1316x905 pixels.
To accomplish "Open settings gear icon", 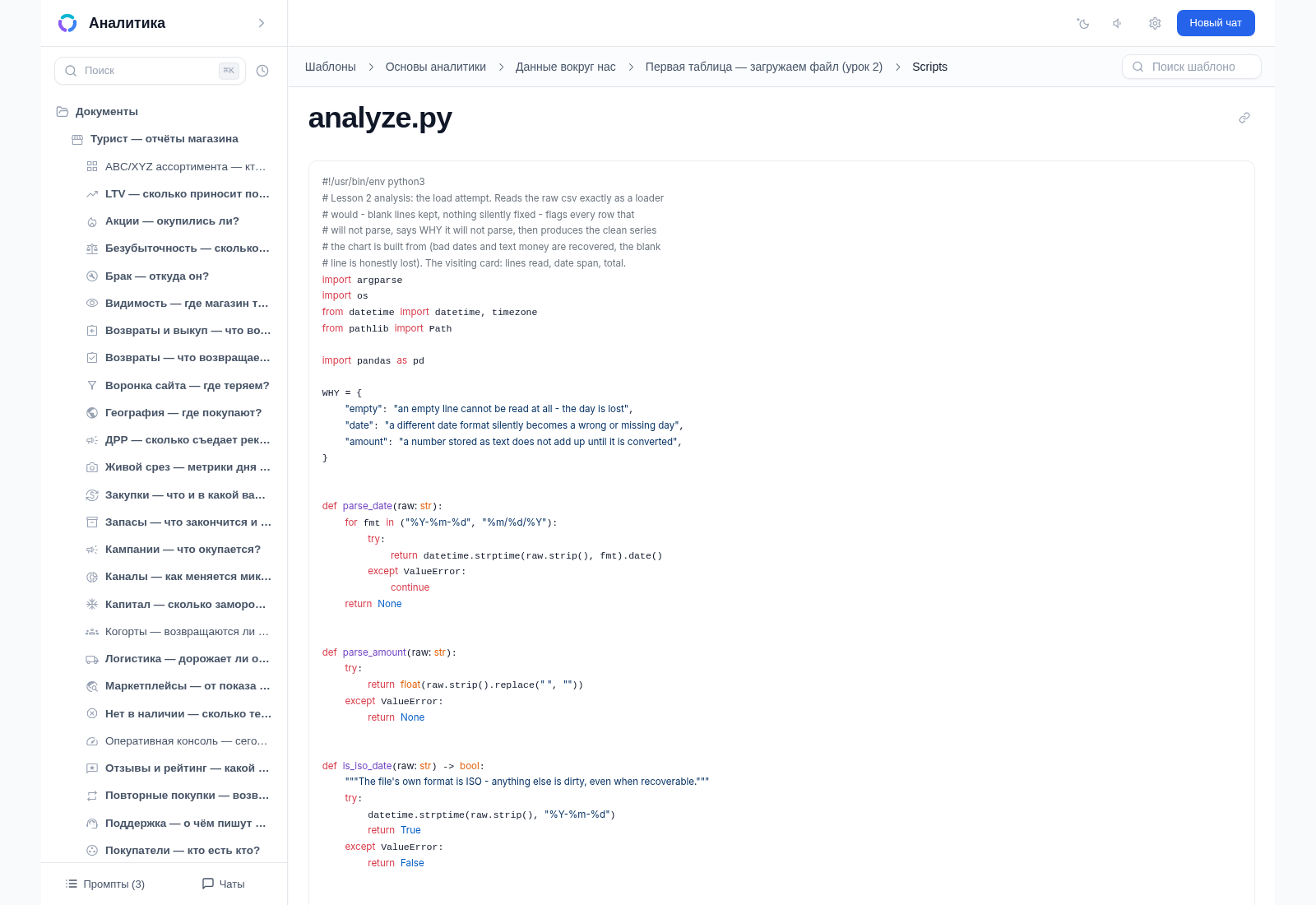I will tap(1155, 23).
